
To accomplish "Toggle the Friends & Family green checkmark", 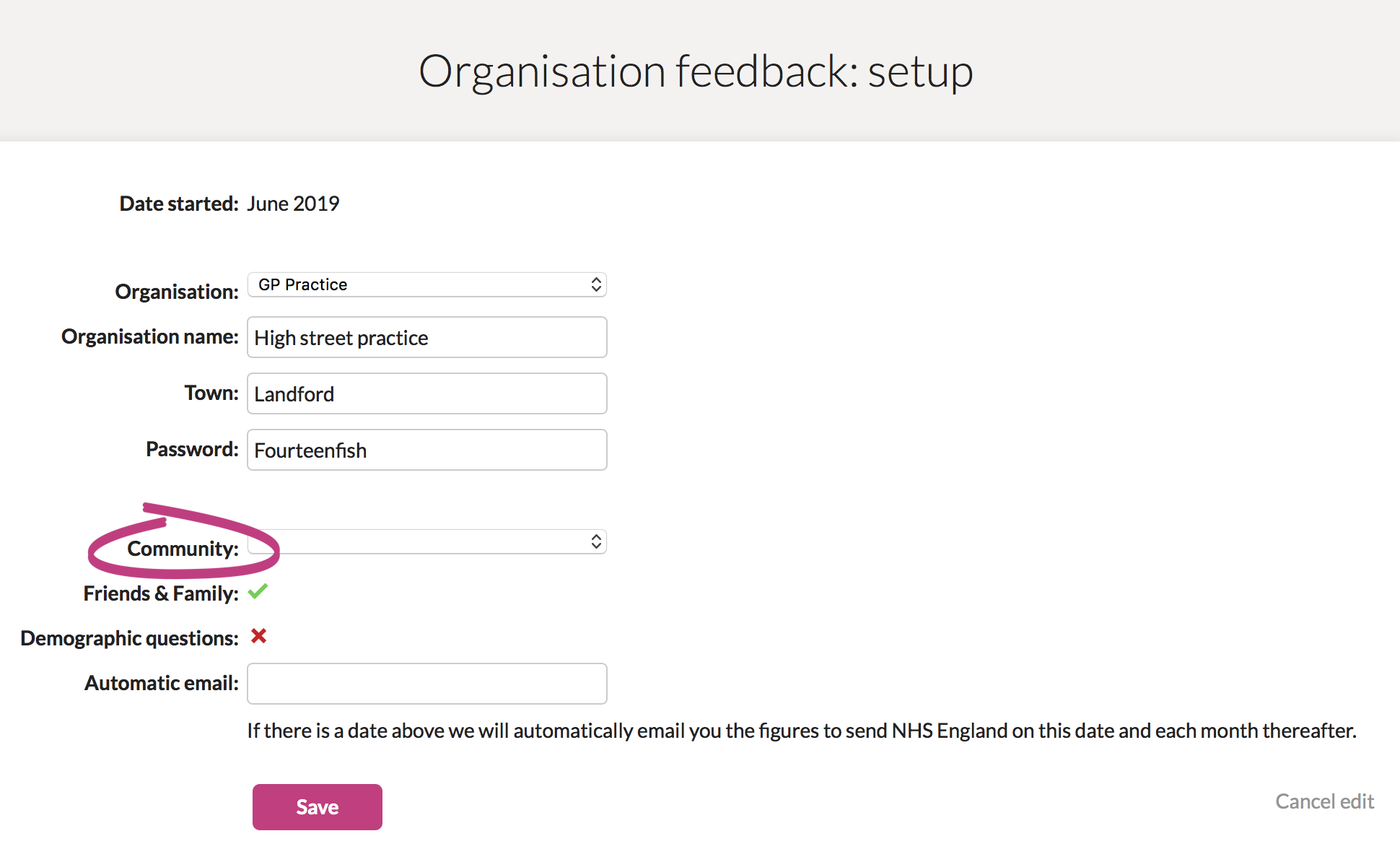I will coord(258,592).
